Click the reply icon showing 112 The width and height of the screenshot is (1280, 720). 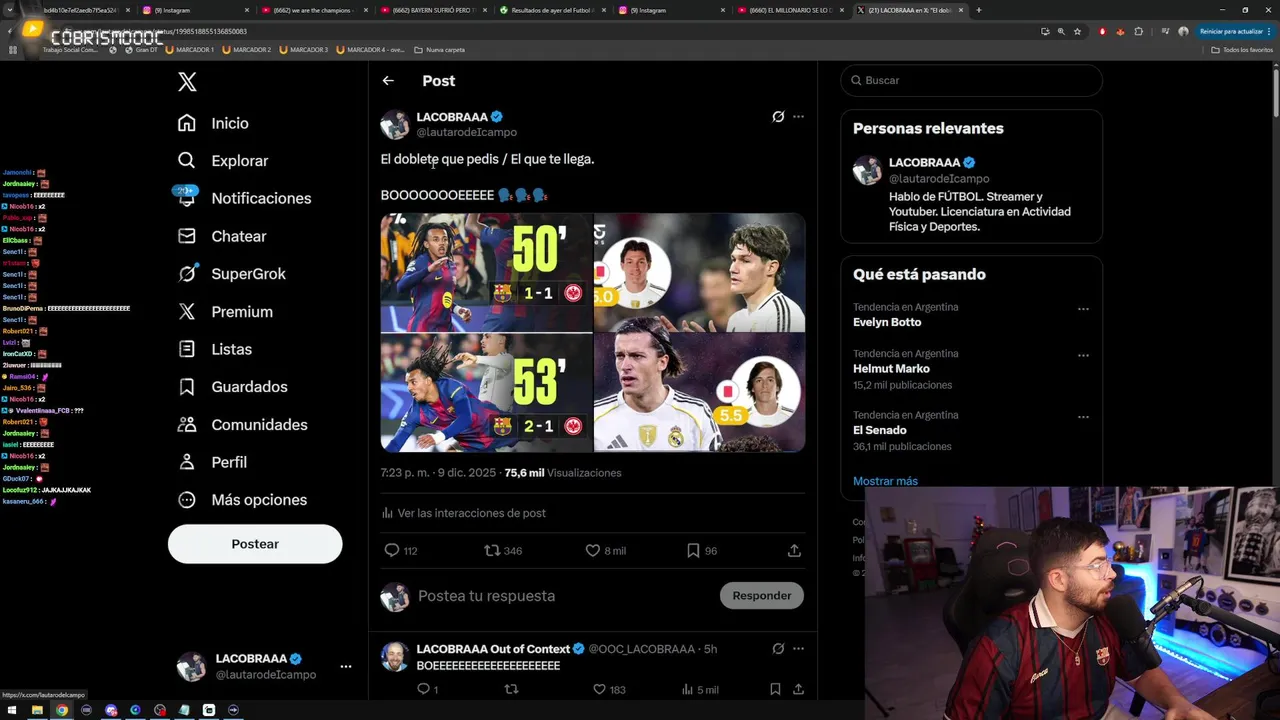point(401,551)
